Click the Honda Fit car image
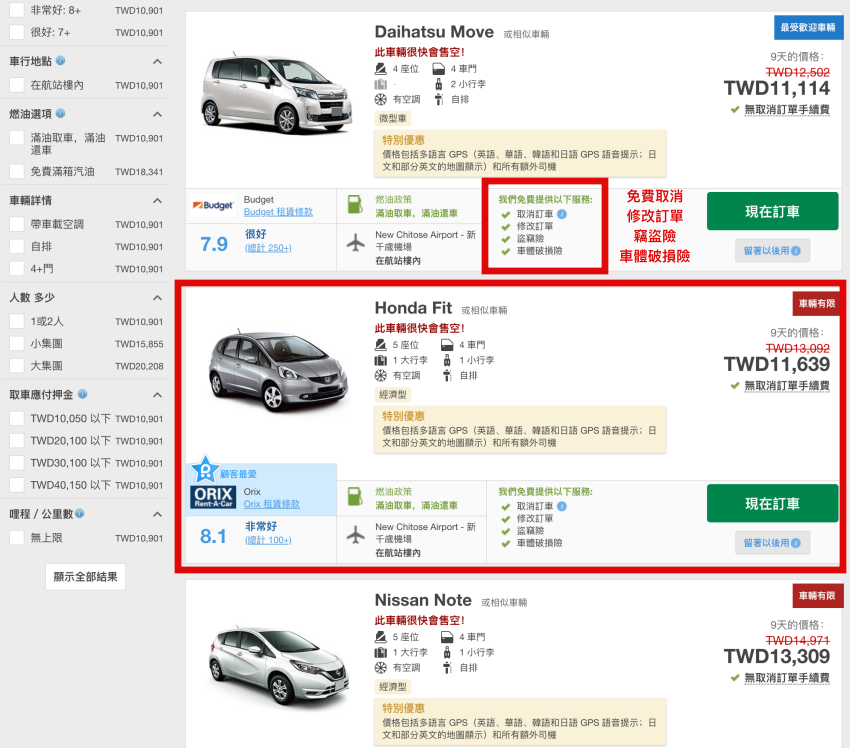 pyautogui.click(x=278, y=371)
